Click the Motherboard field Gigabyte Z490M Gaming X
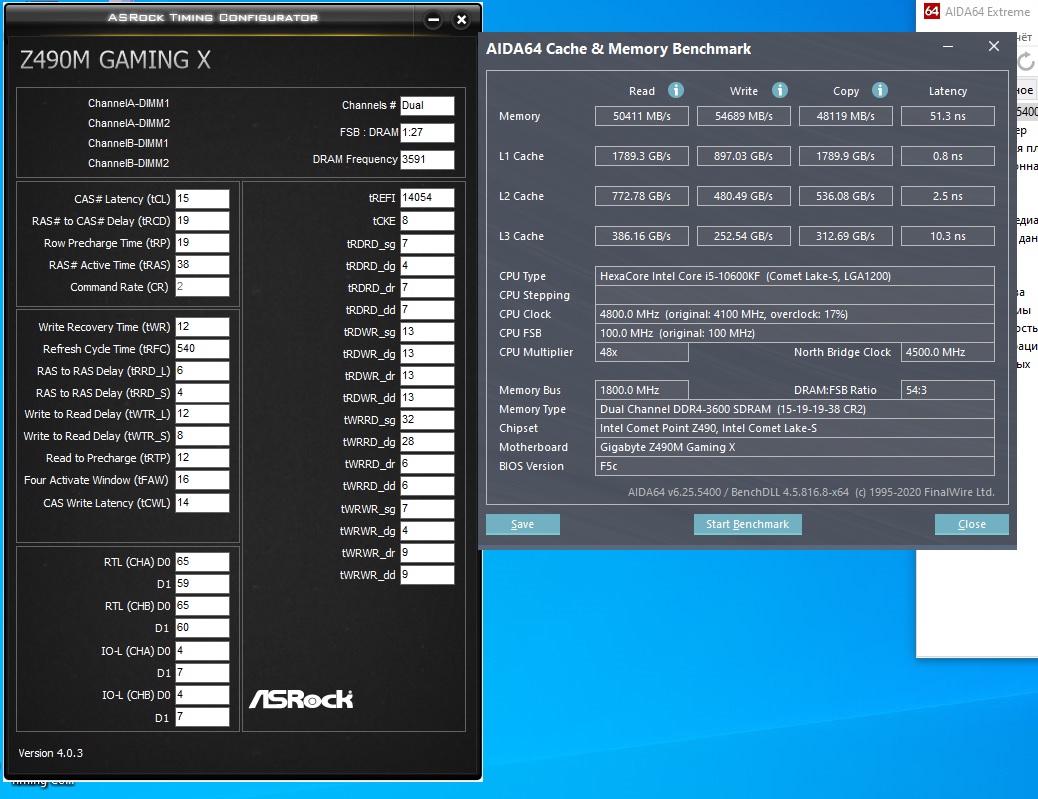 (x=795, y=447)
